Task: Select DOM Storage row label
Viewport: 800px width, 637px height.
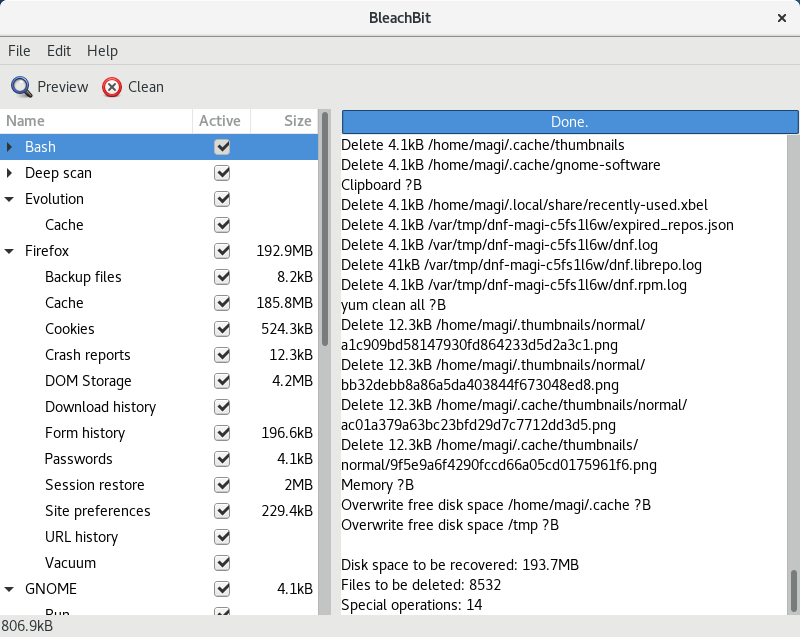Action: point(88,381)
